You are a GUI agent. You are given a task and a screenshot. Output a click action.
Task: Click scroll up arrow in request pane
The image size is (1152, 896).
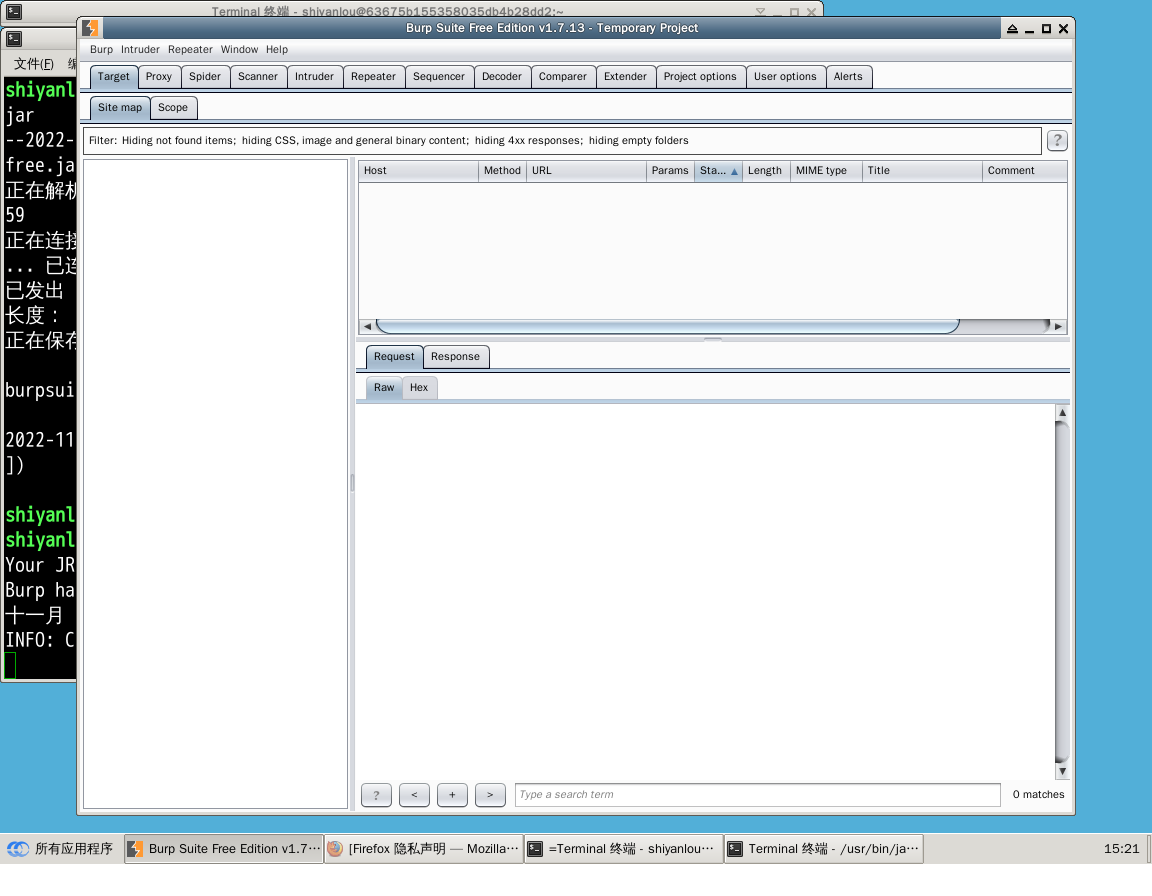(x=1062, y=413)
